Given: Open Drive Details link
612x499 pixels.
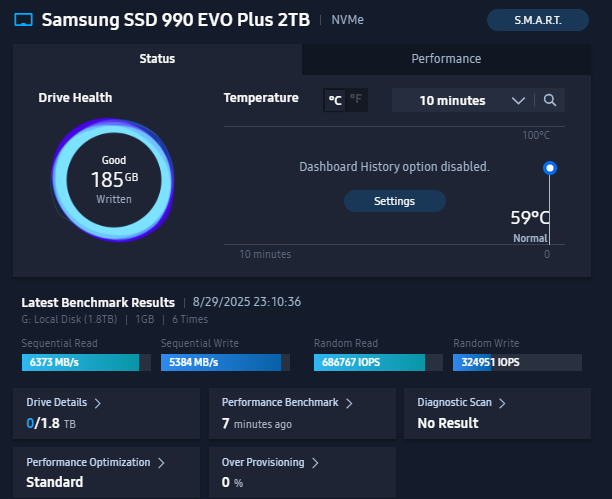Looking at the screenshot, I should (57, 402).
